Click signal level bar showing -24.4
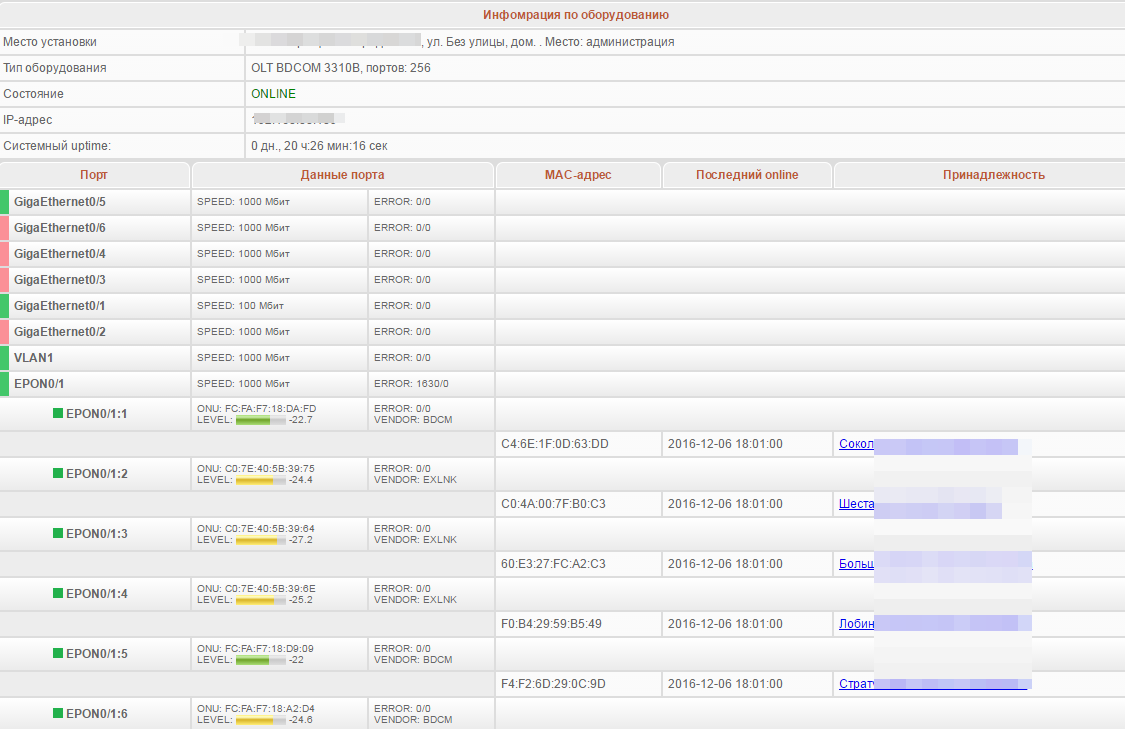 (260, 480)
